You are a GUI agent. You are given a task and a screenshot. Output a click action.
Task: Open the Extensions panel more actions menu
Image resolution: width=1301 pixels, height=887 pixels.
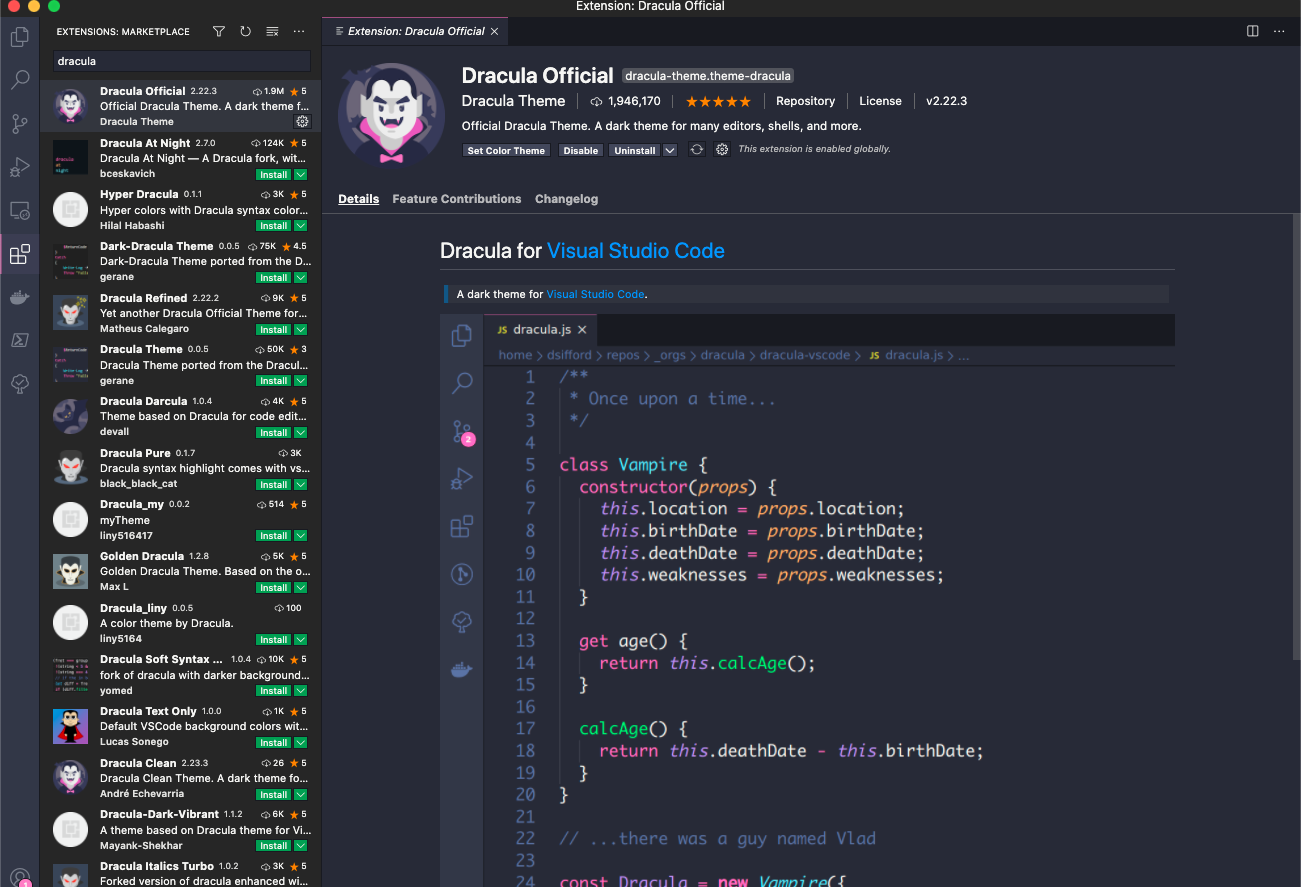pyautogui.click(x=299, y=32)
